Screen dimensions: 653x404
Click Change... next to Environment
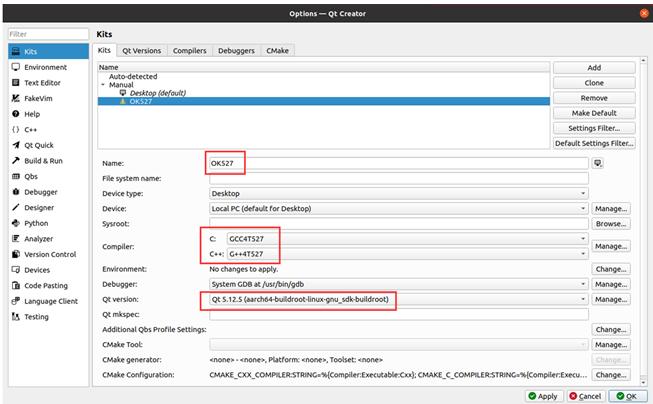(611, 269)
